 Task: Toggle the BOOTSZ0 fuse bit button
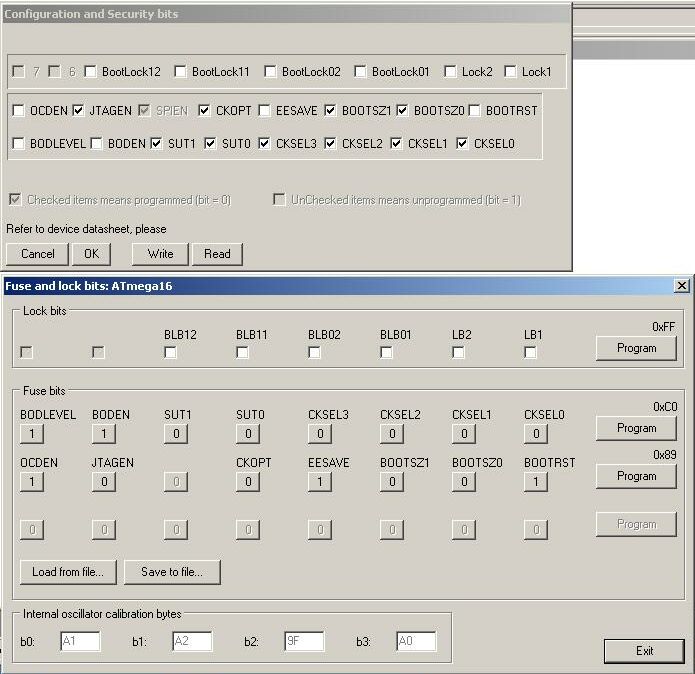(464, 482)
